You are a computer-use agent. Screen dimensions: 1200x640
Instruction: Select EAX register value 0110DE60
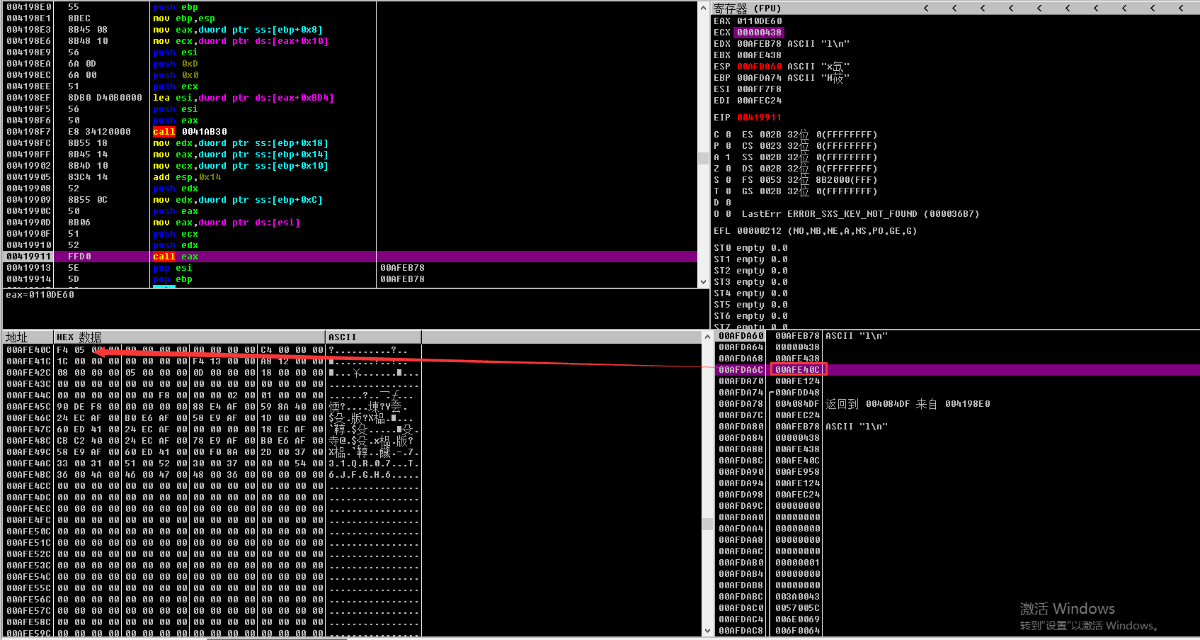point(758,20)
